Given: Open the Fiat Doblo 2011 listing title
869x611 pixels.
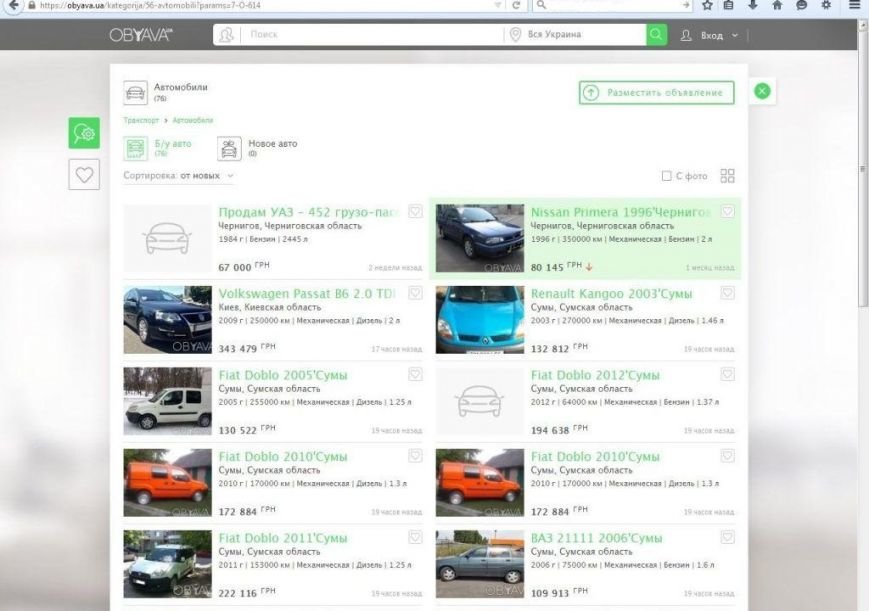Looking at the screenshot, I should (x=283, y=538).
